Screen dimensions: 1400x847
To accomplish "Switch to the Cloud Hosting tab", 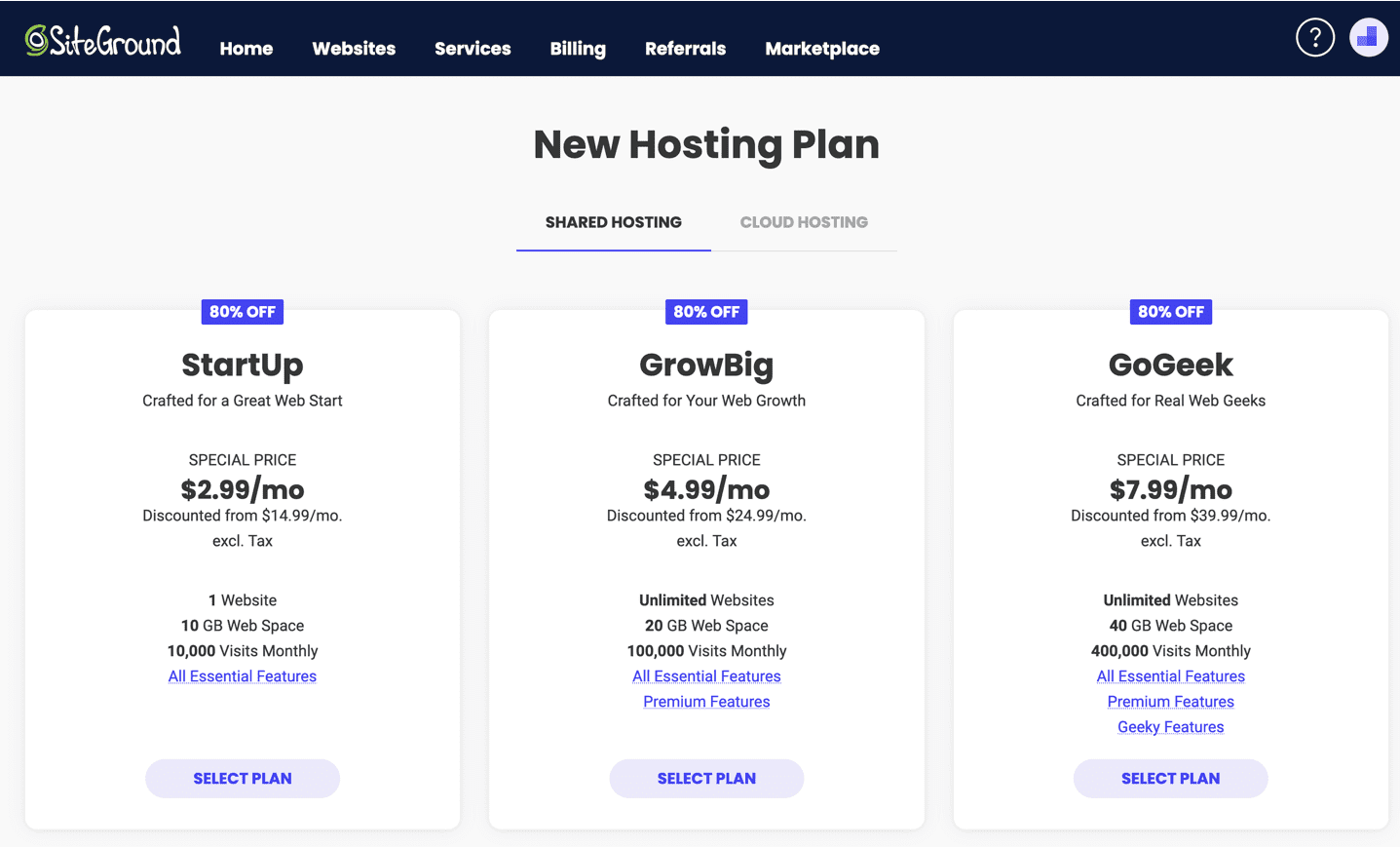I will click(804, 222).
